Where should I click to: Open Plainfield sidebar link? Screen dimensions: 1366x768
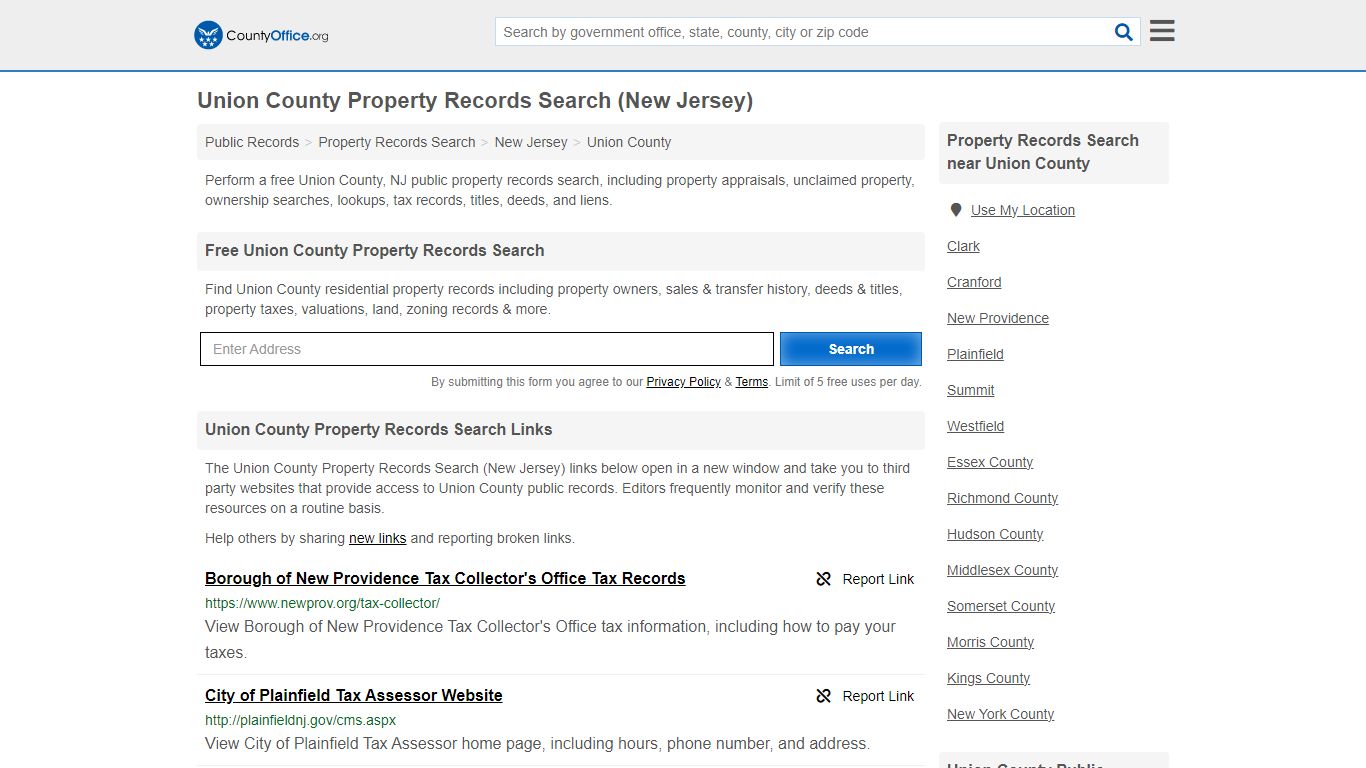pos(975,354)
